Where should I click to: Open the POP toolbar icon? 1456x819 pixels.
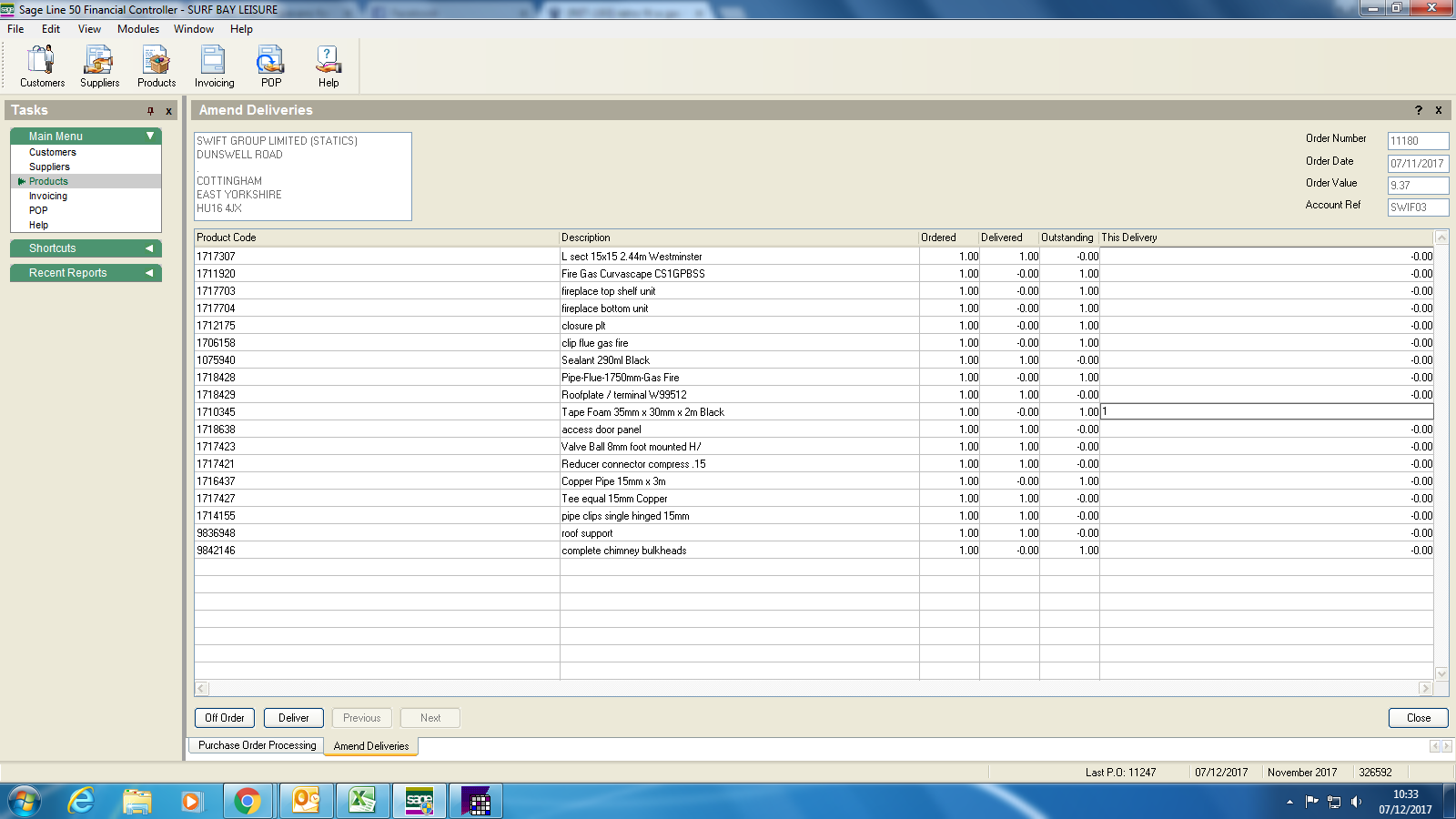click(x=271, y=66)
